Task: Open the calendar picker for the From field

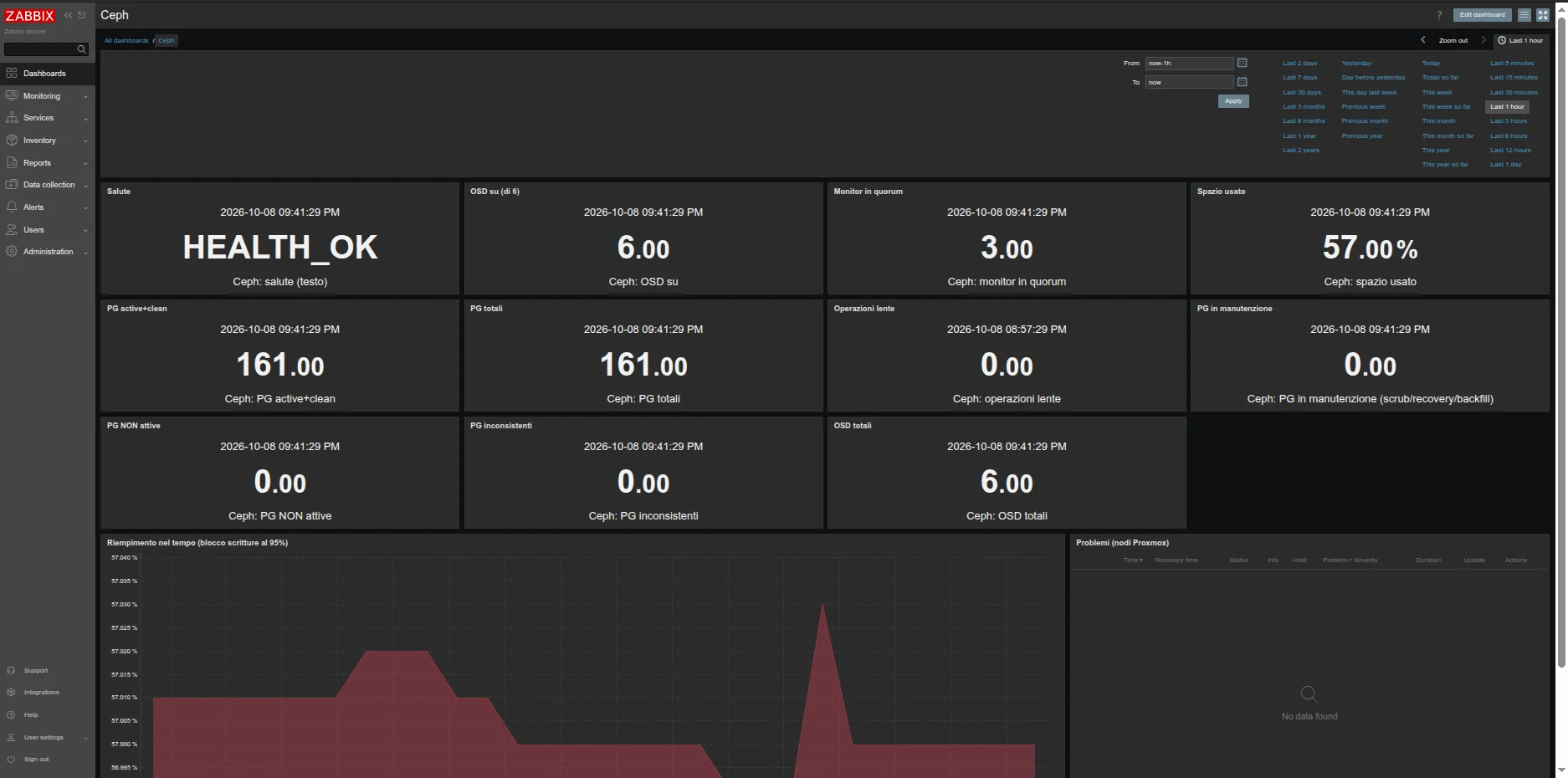Action: [1243, 63]
